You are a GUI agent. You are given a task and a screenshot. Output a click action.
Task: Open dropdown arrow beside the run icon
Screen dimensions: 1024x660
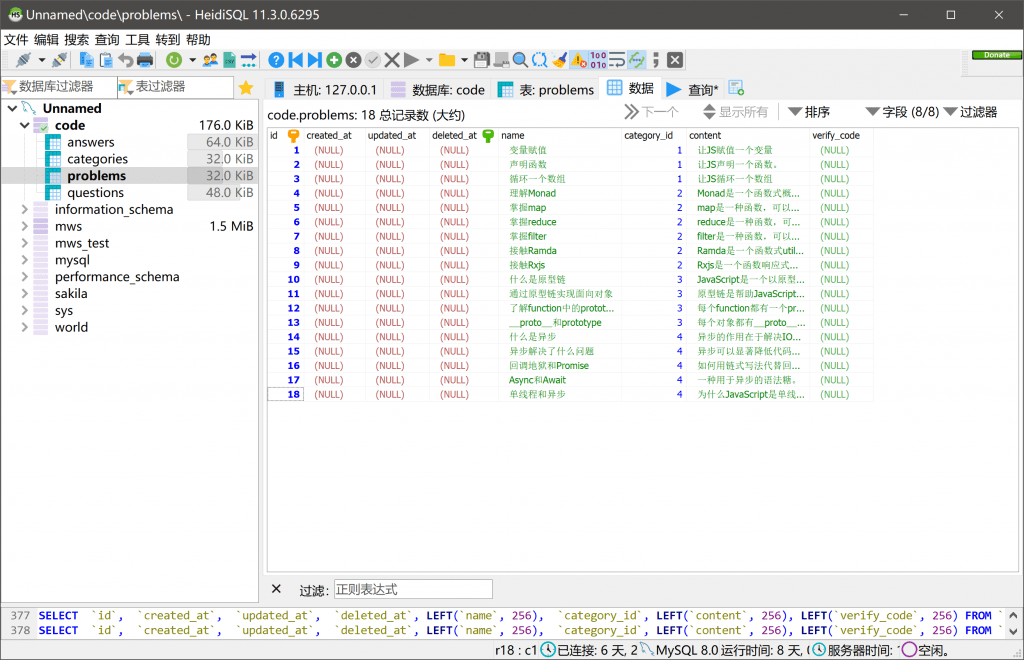point(429,60)
